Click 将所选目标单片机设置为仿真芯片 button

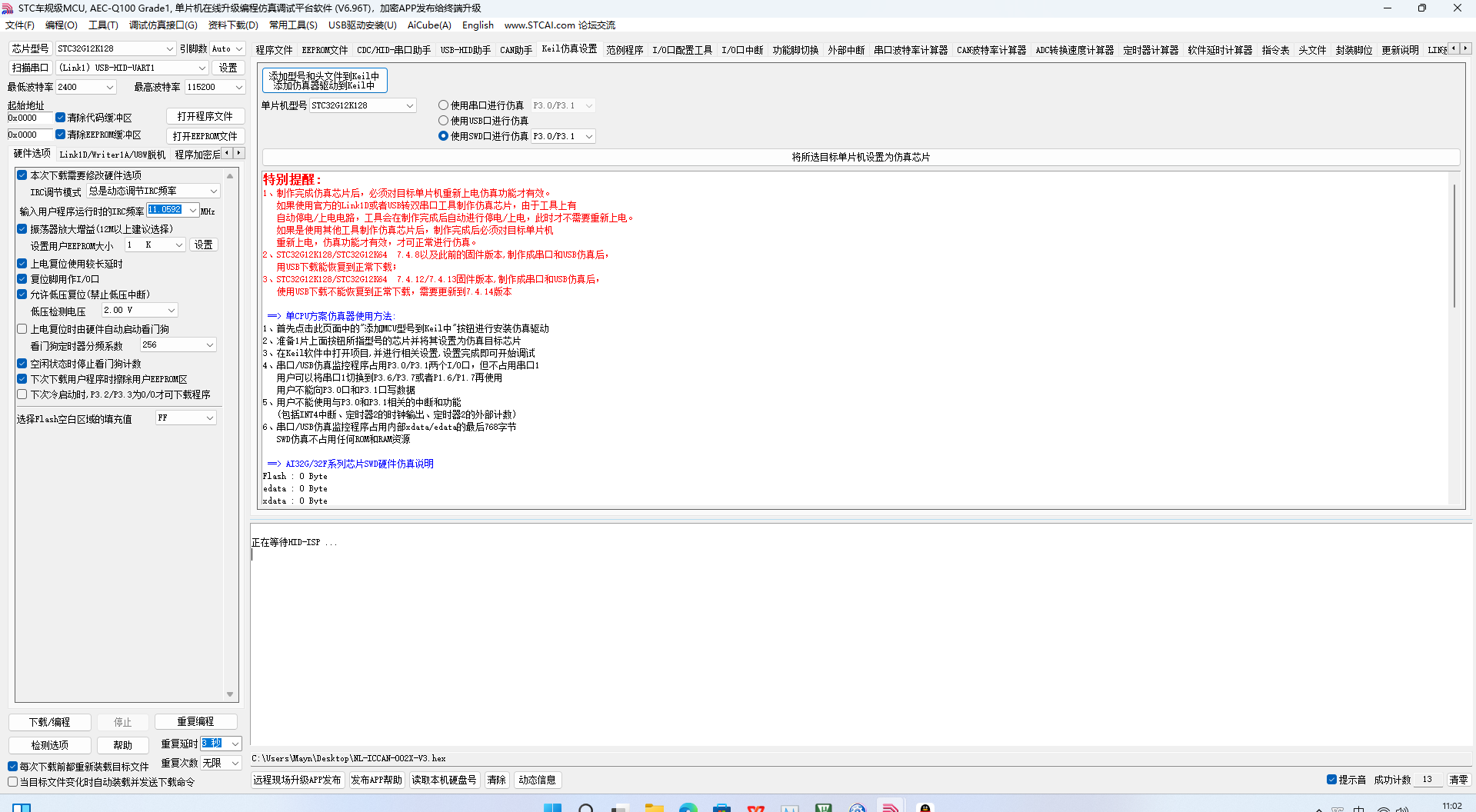[x=861, y=157]
